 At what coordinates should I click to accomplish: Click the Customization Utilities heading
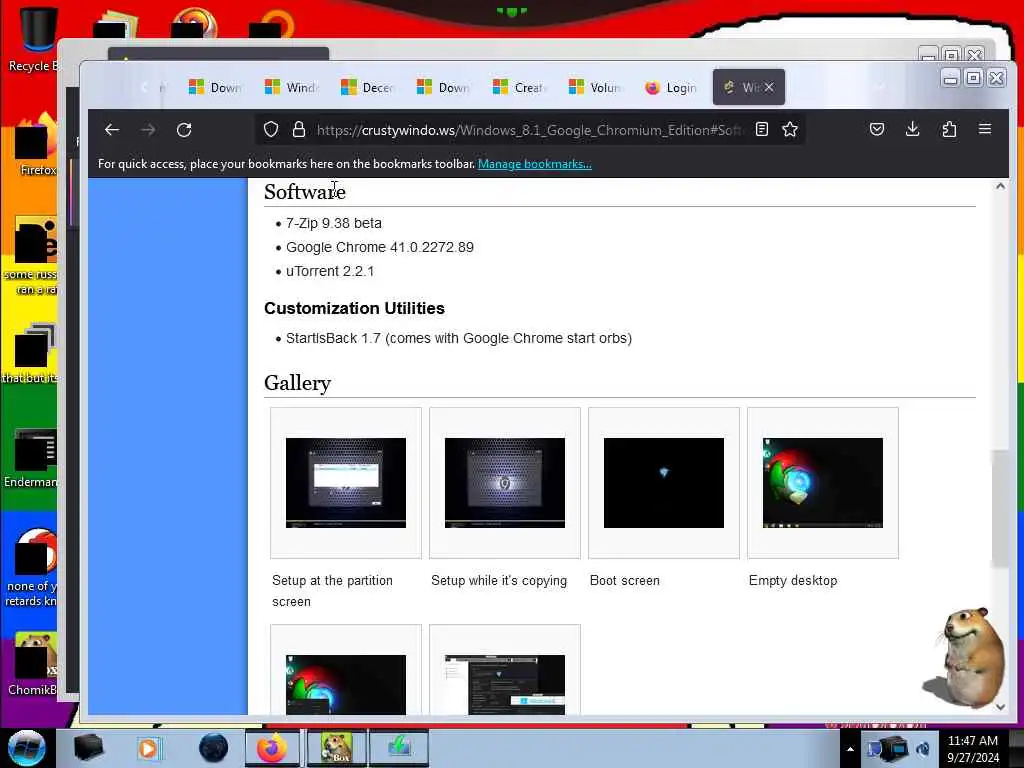tap(354, 308)
